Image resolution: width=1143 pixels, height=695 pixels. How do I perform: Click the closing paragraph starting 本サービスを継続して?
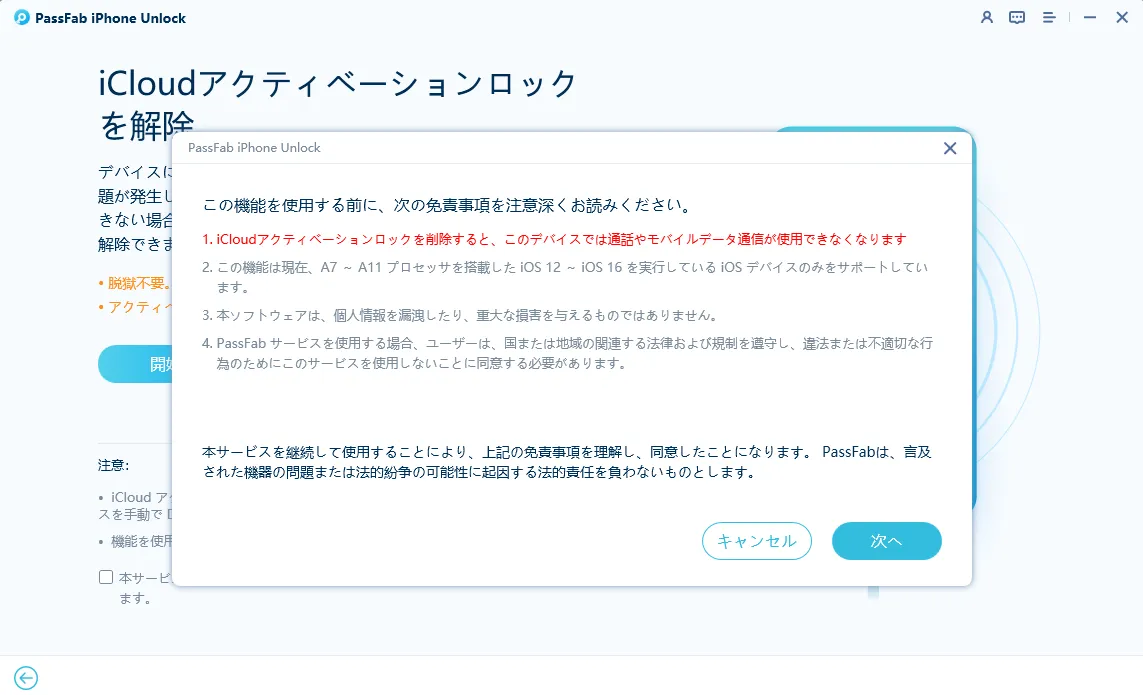click(x=566, y=462)
